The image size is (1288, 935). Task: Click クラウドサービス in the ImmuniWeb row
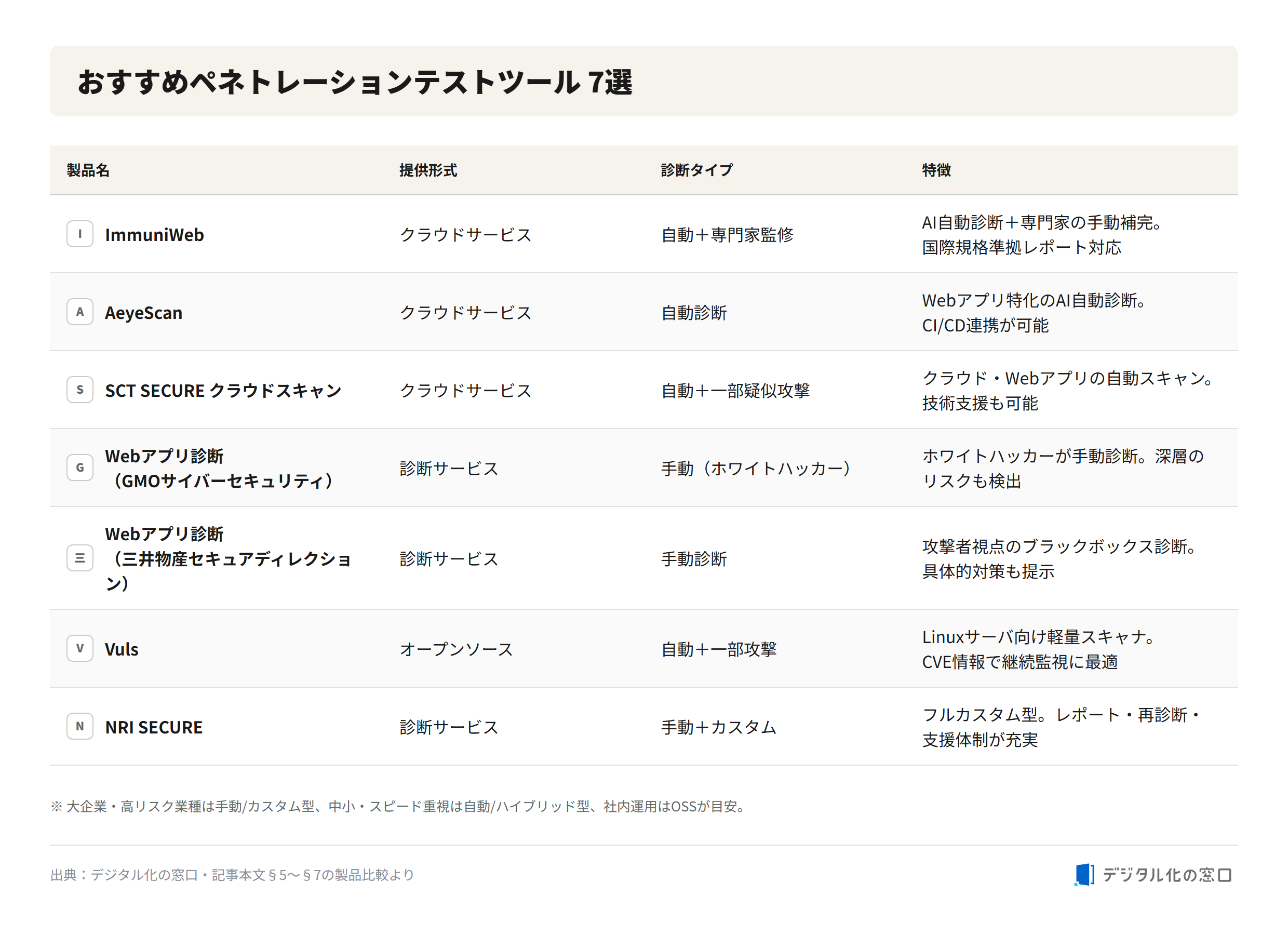click(466, 235)
